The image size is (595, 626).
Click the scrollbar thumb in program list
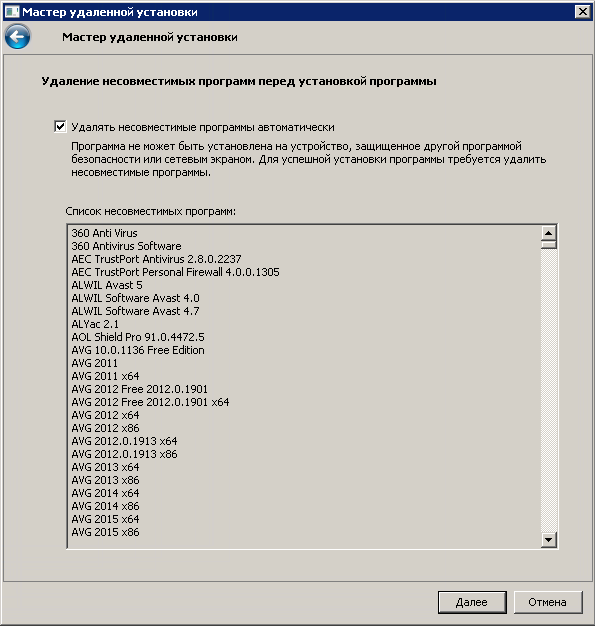[x=549, y=244]
